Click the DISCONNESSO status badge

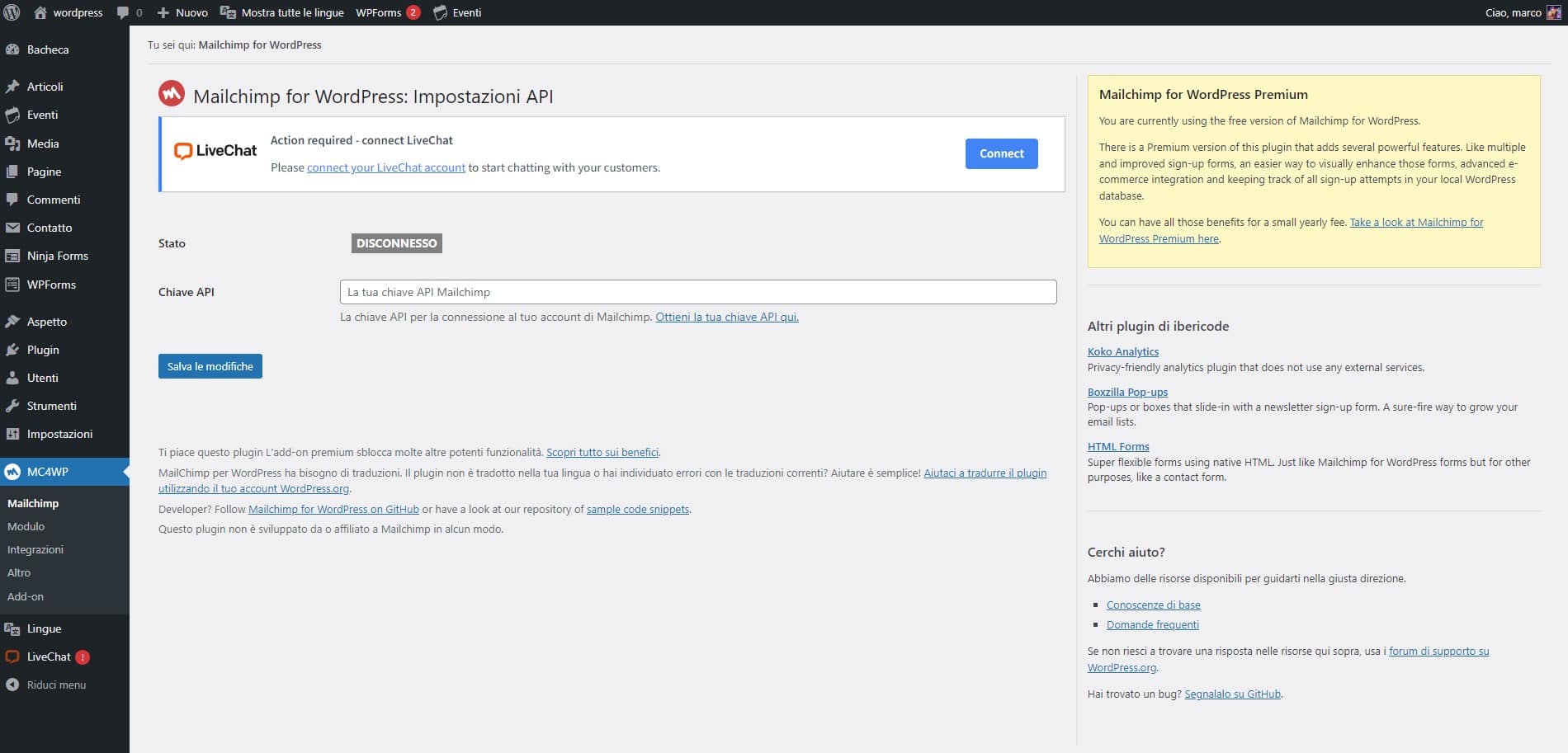397,243
